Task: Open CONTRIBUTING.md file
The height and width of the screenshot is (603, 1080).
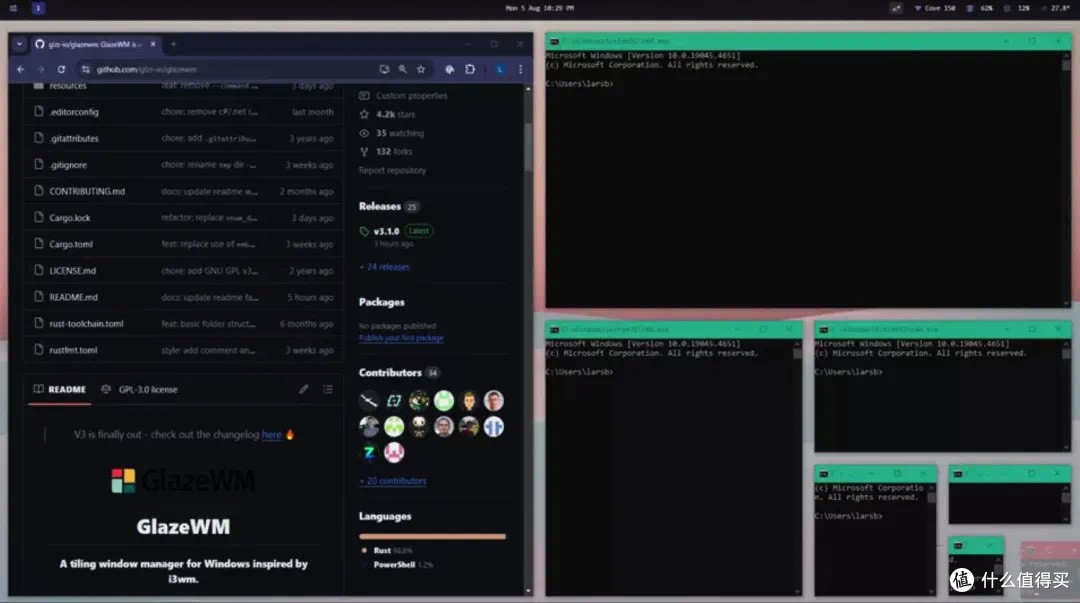Action: click(87, 192)
